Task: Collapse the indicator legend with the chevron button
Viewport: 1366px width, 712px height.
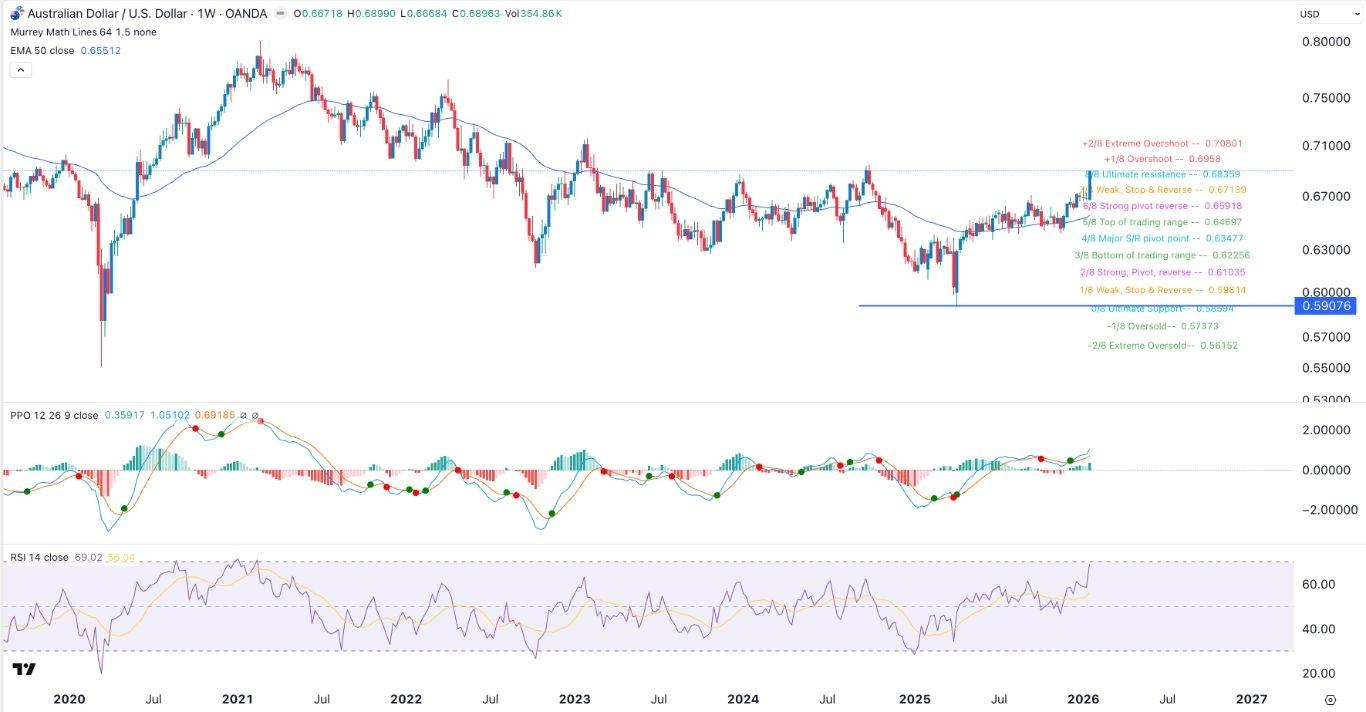Action: [20, 69]
